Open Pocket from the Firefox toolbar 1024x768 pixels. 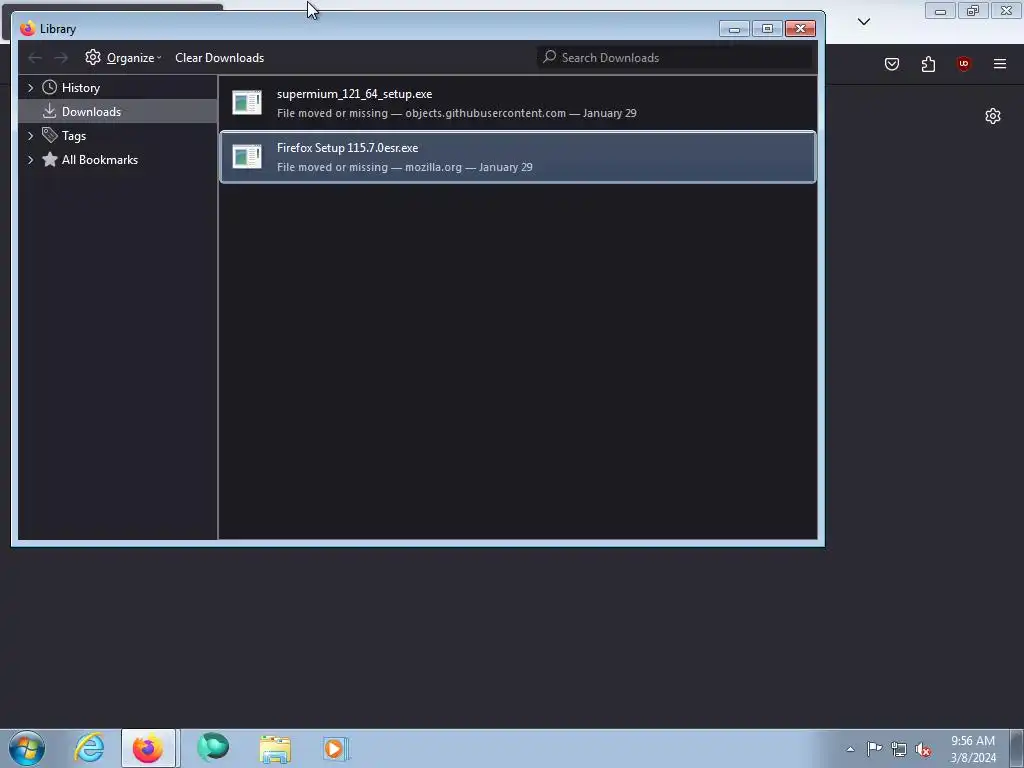[x=891, y=64]
